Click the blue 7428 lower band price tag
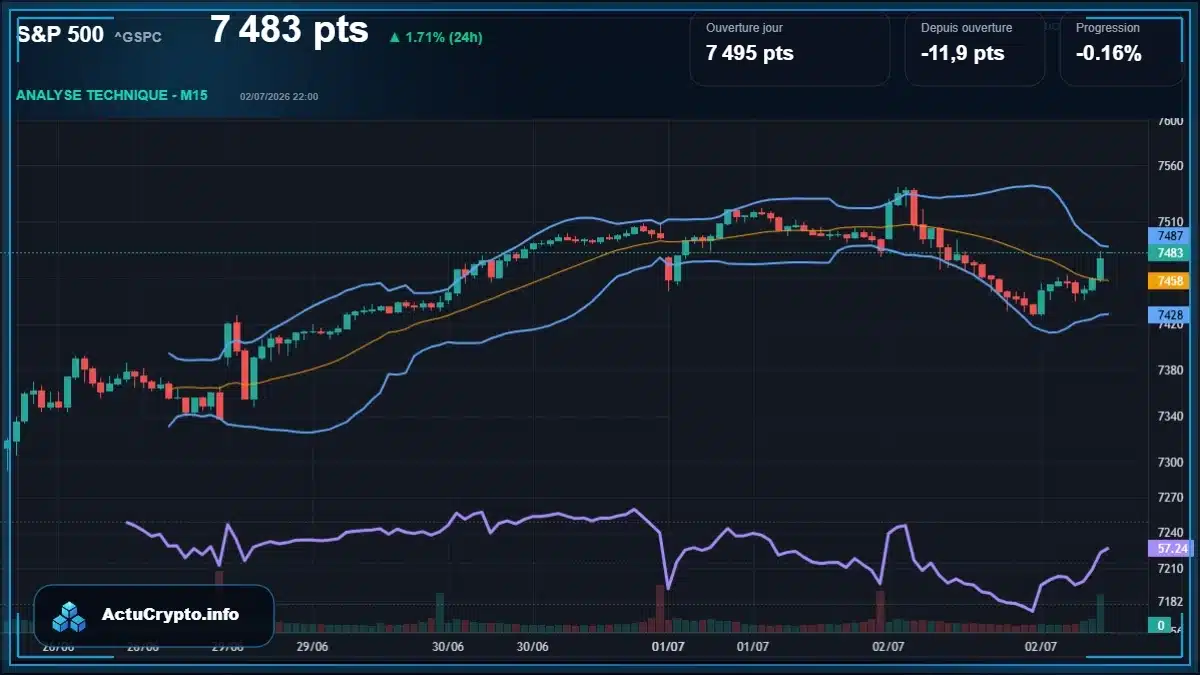Viewport: 1200px width, 675px height. 1169,315
